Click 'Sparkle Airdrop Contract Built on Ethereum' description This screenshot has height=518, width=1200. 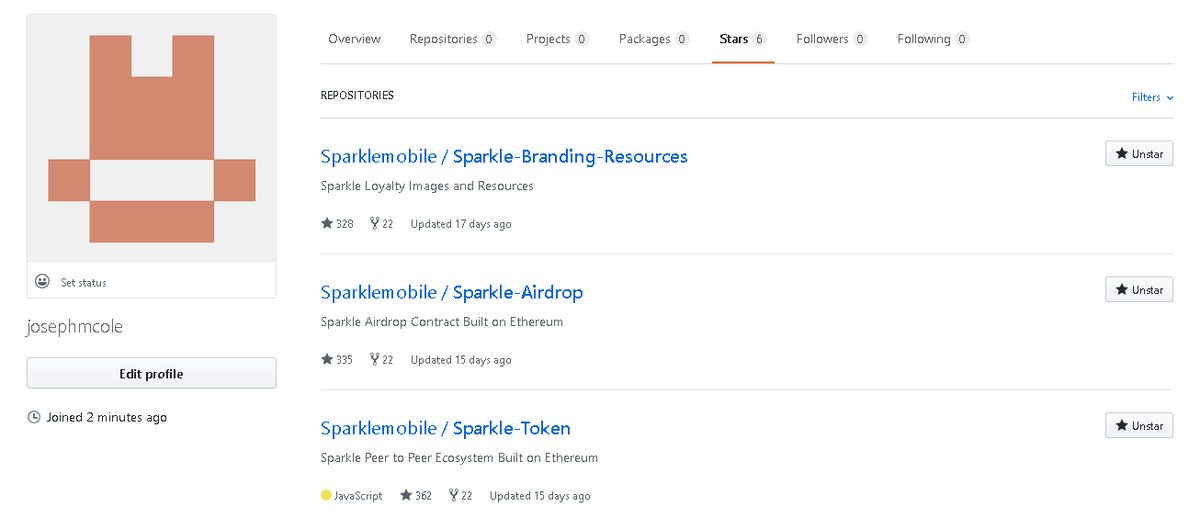442,322
